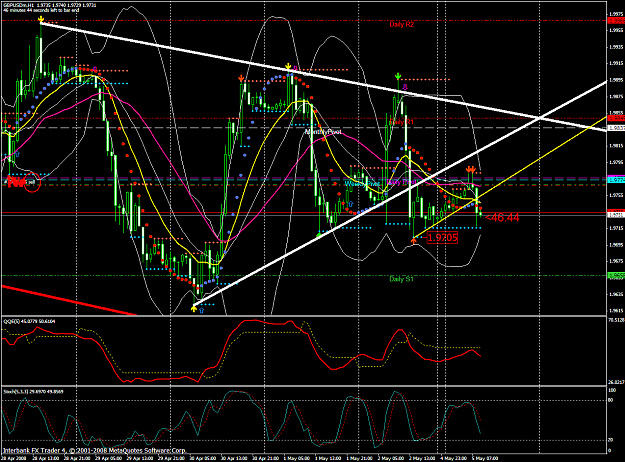The image size is (625, 462).
Task: Click the thick red trendline at the lower left
Action: (69, 300)
